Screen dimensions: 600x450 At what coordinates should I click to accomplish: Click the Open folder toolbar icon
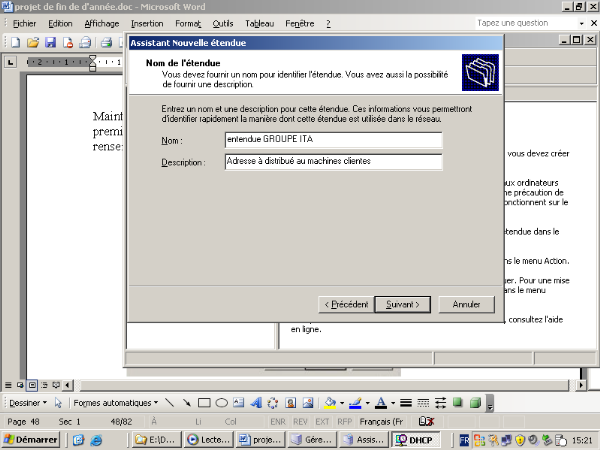33,43
